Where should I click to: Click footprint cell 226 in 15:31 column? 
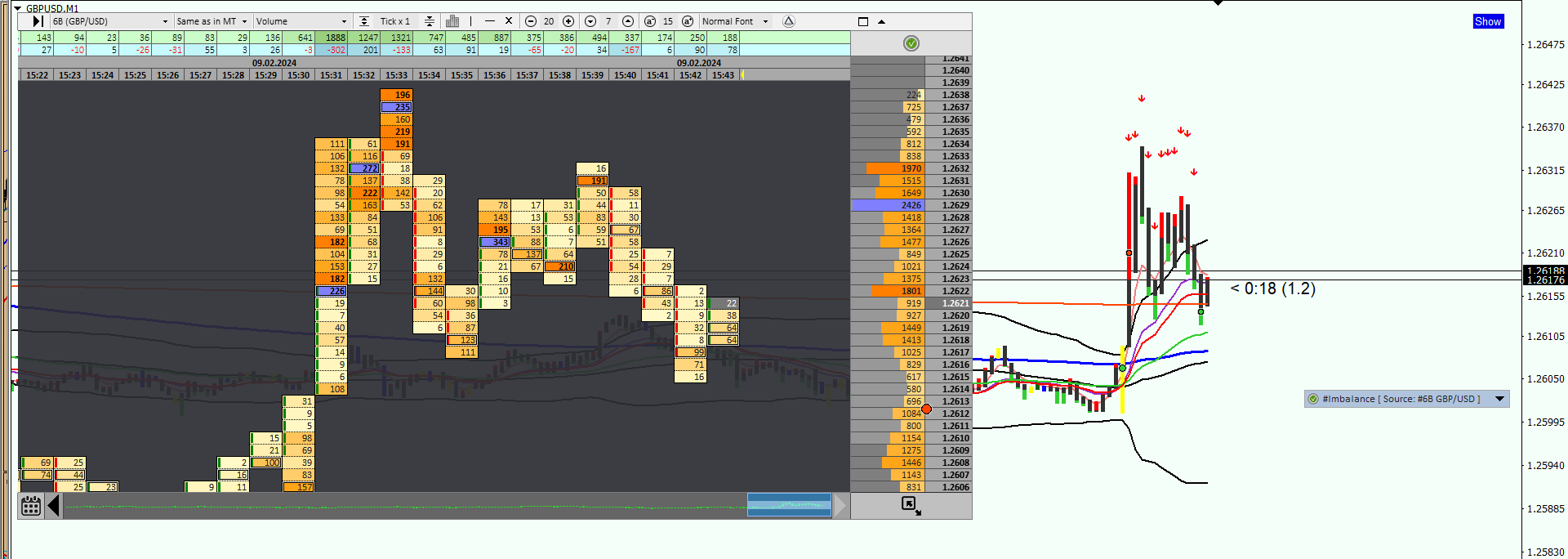[332, 291]
